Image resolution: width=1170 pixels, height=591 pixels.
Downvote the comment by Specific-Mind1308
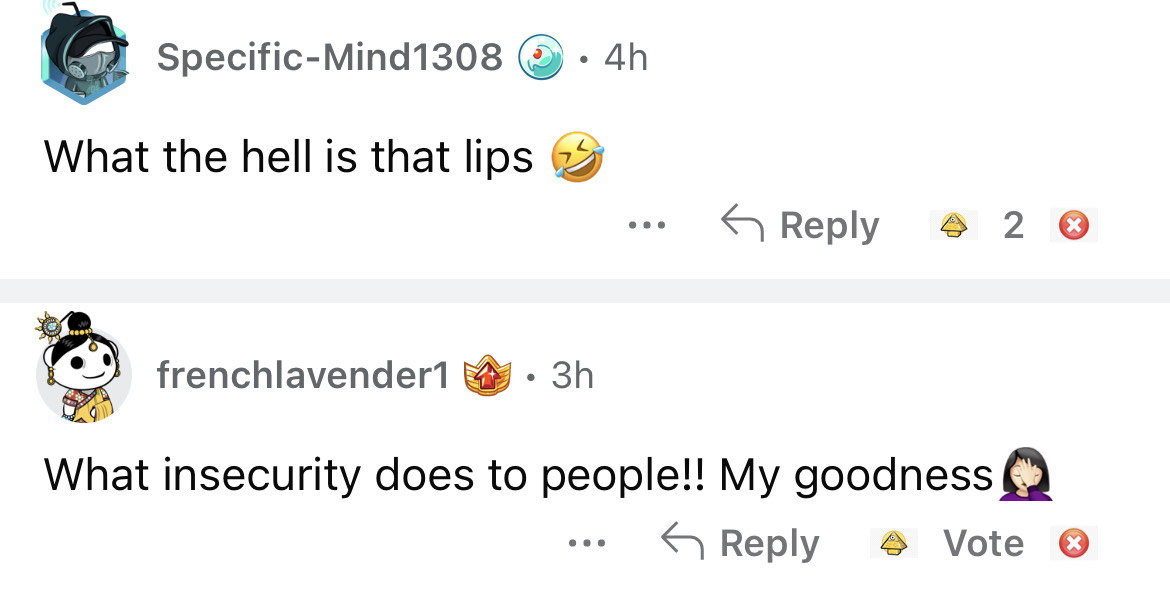1073,226
